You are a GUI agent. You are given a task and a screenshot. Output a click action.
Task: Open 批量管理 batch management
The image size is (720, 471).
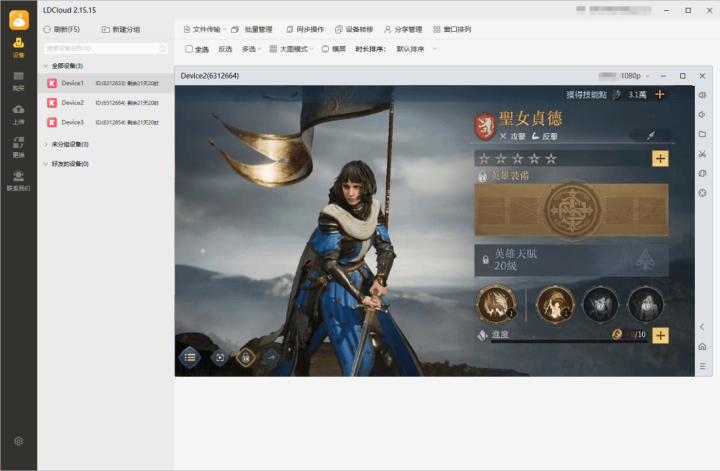click(x=252, y=29)
